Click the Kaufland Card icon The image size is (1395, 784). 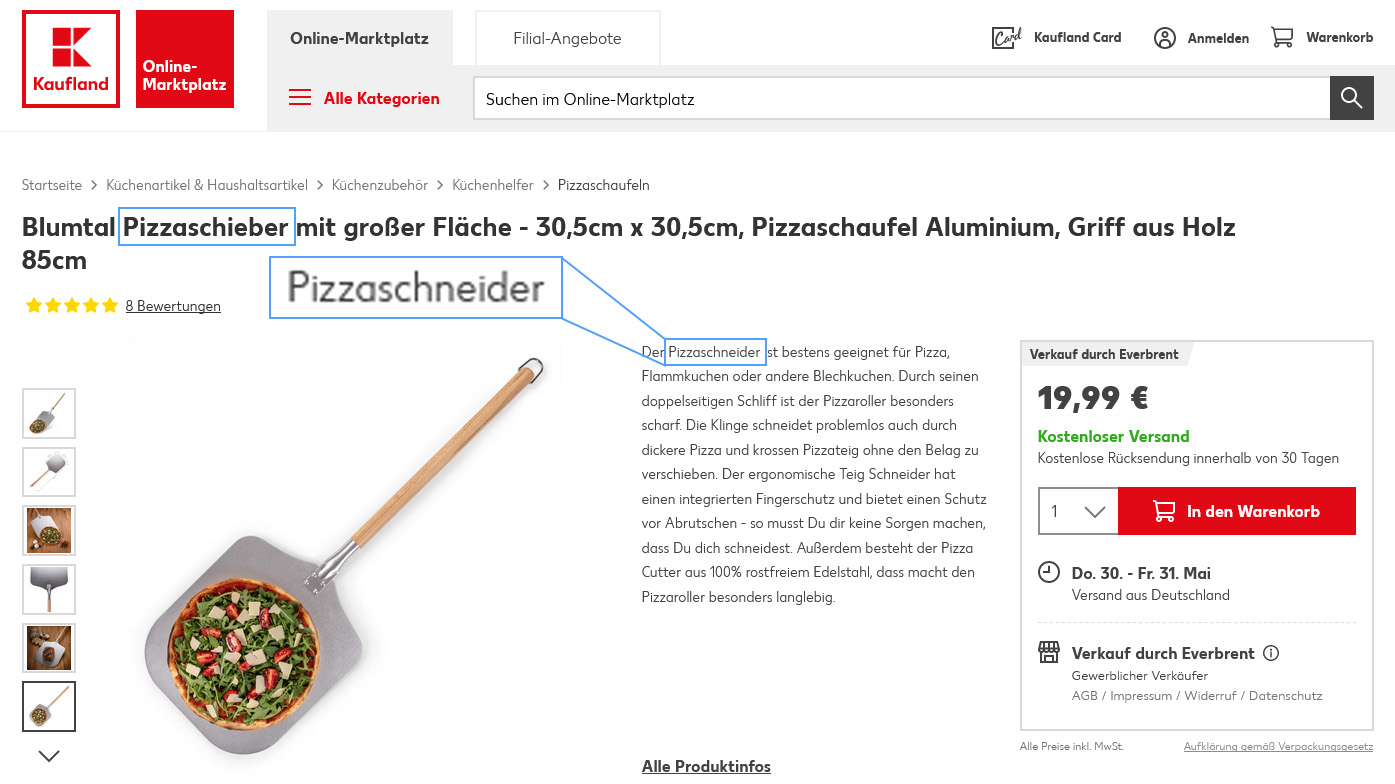[x=1006, y=37]
